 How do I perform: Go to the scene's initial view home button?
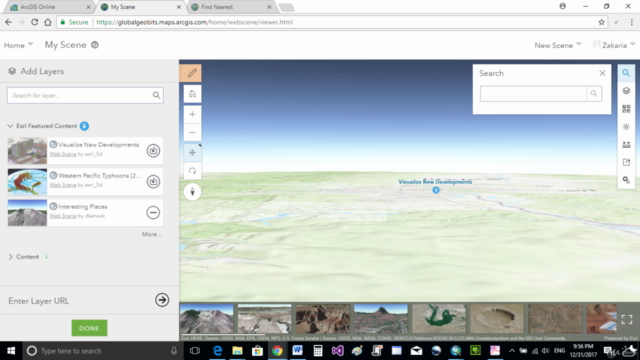[x=192, y=94]
